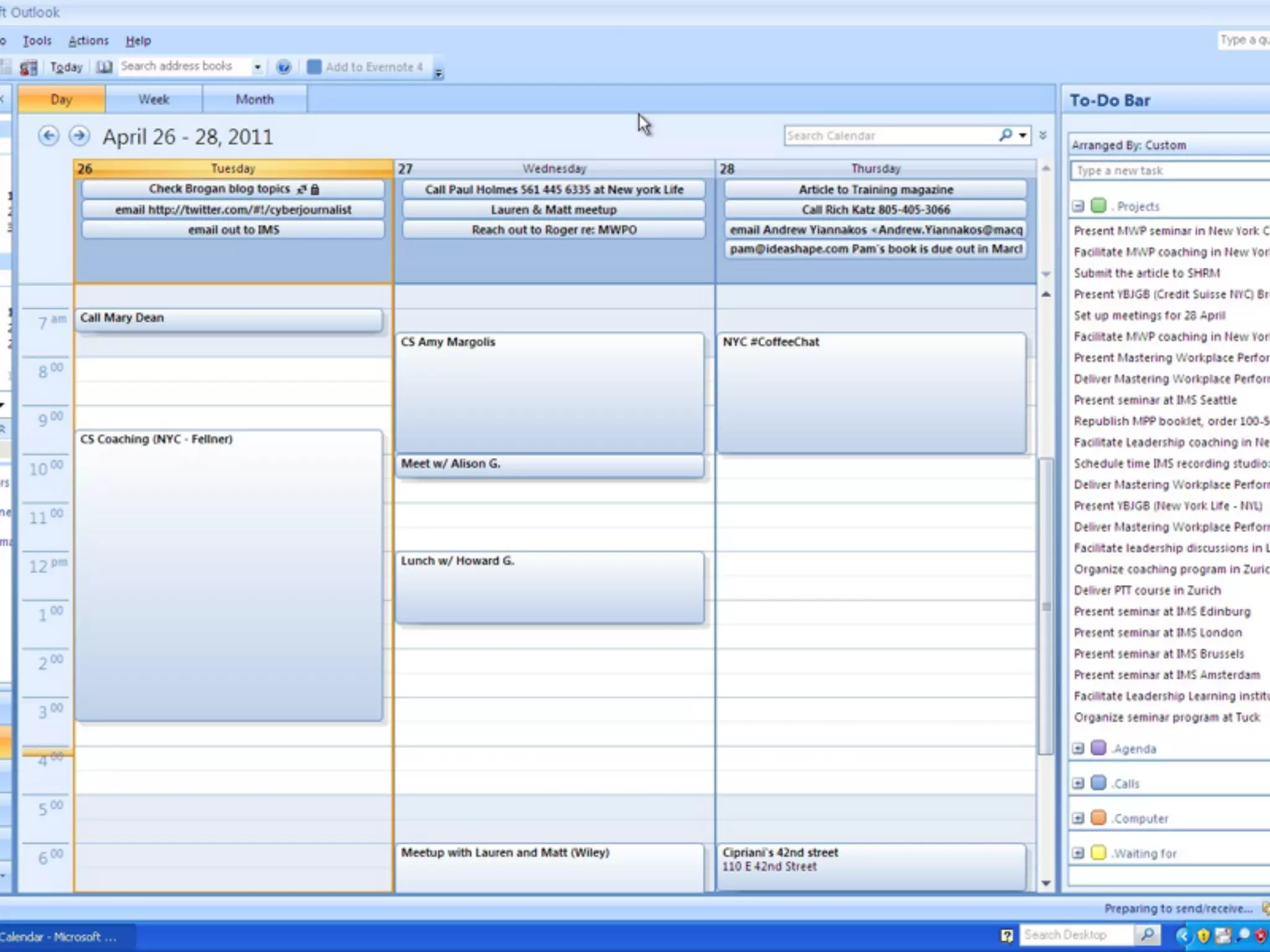Open the address book icon
This screenshot has width=1270, height=952.
point(104,67)
